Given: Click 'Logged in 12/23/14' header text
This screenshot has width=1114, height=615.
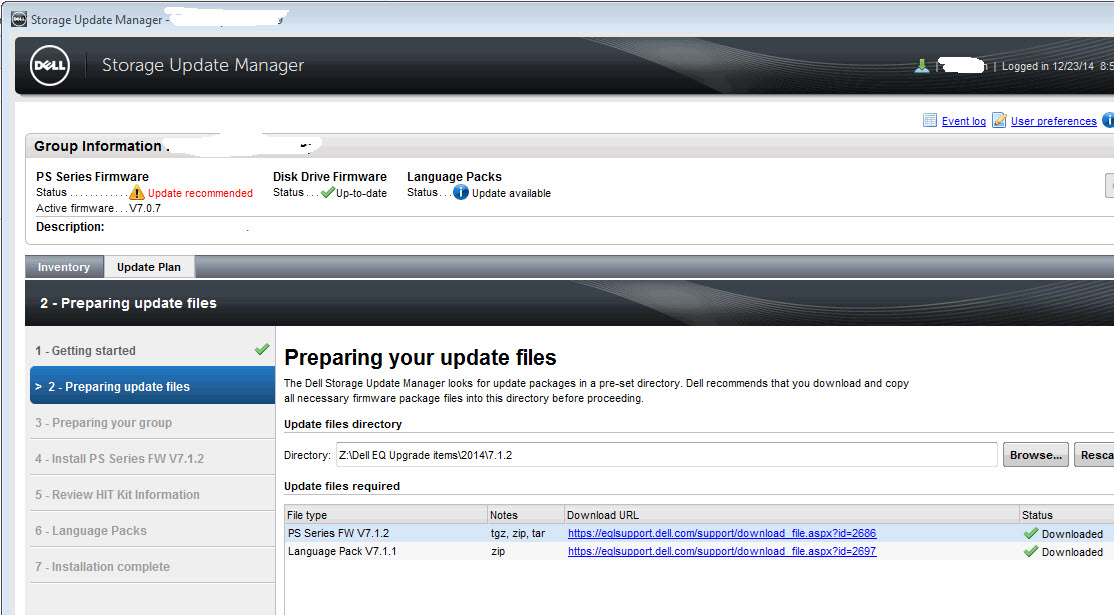Looking at the screenshot, I should point(1048,66).
